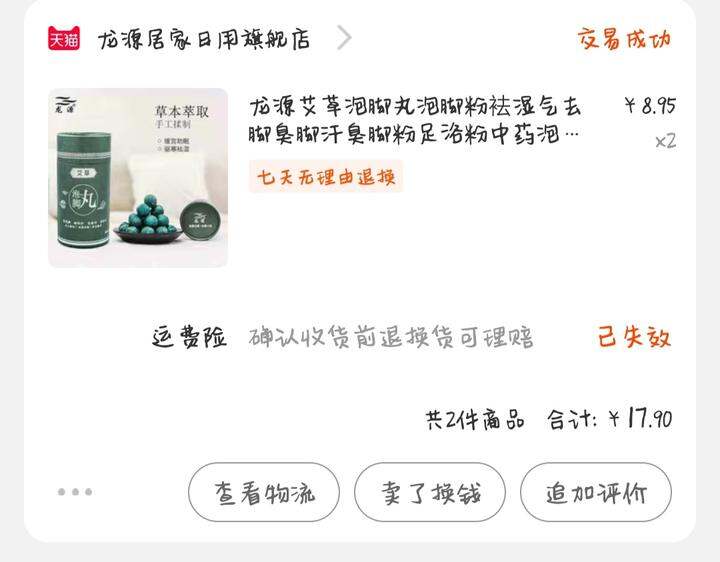Tap the 共2件商品 item count text

tap(475, 419)
